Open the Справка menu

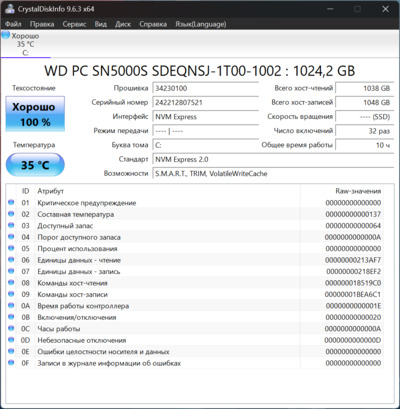click(153, 24)
